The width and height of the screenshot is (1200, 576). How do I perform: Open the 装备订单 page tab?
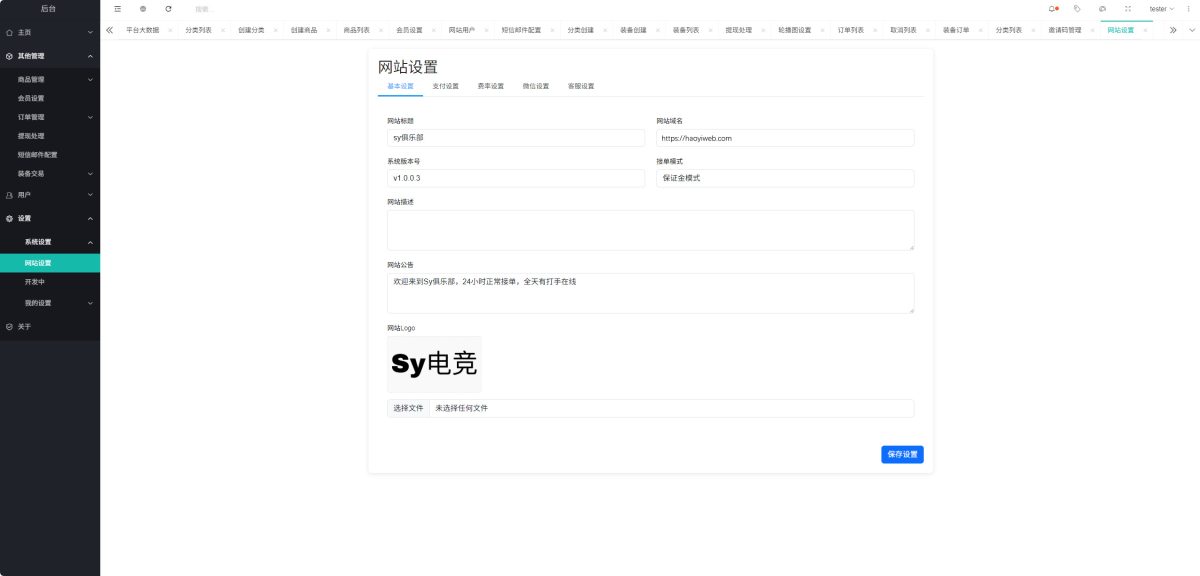click(956, 30)
